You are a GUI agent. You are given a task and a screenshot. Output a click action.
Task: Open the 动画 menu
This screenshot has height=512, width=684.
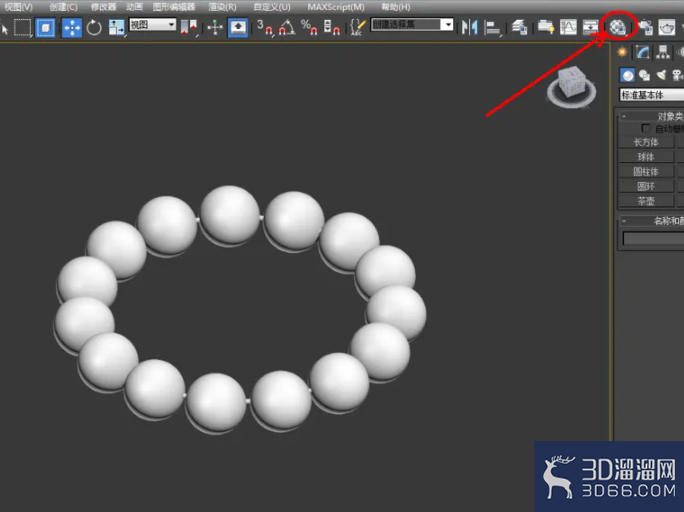(x=134, y=7)
